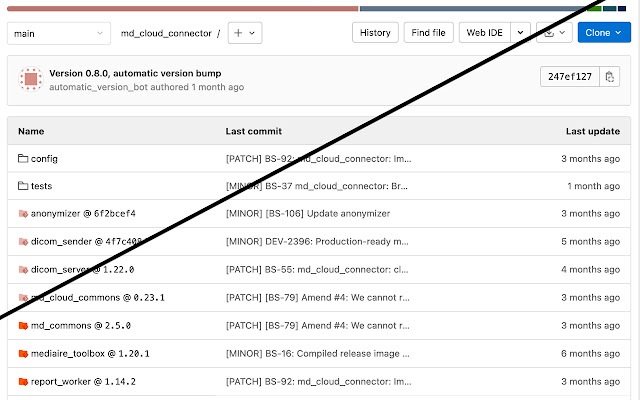
Task: Open the download source code dropdown
Action: [x=554, y=33]
